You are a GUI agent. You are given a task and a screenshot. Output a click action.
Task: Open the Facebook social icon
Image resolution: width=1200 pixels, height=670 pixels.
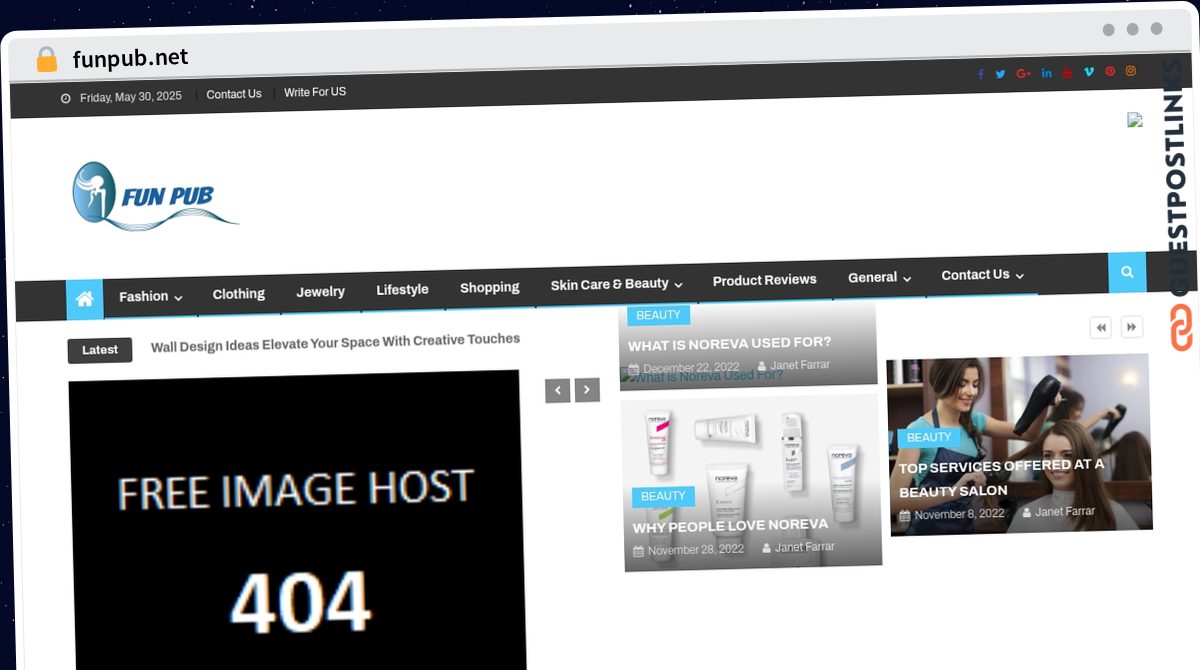pyautogui.click(x=980, y=72)
